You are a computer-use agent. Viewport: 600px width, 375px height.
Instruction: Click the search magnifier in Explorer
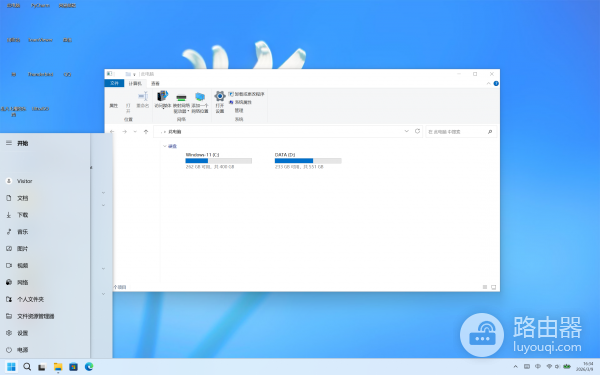pos(490,132)
